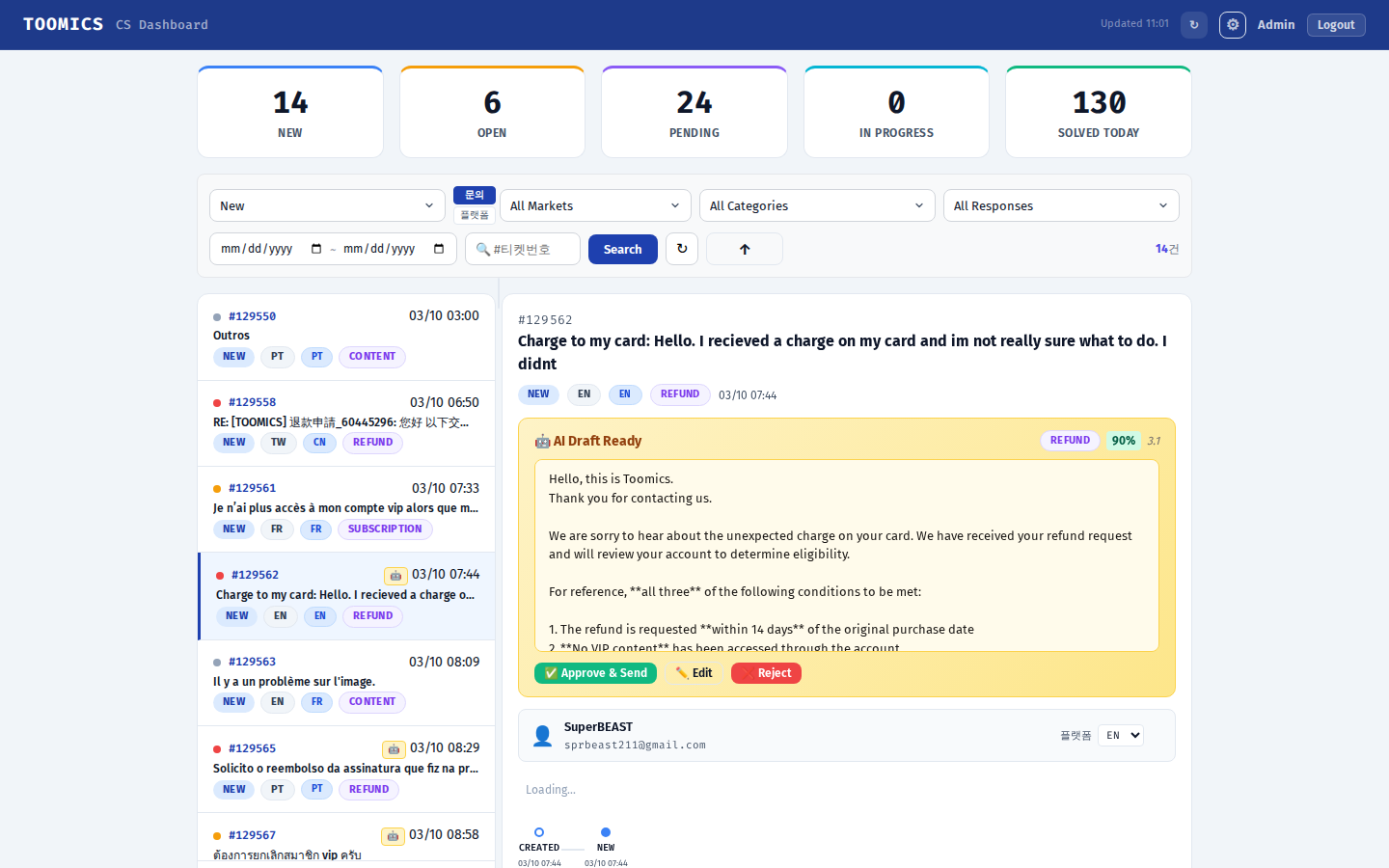This screenshot has height=868, width=1389.
Task: Select the Pending stat card
Action: point(694,112)
